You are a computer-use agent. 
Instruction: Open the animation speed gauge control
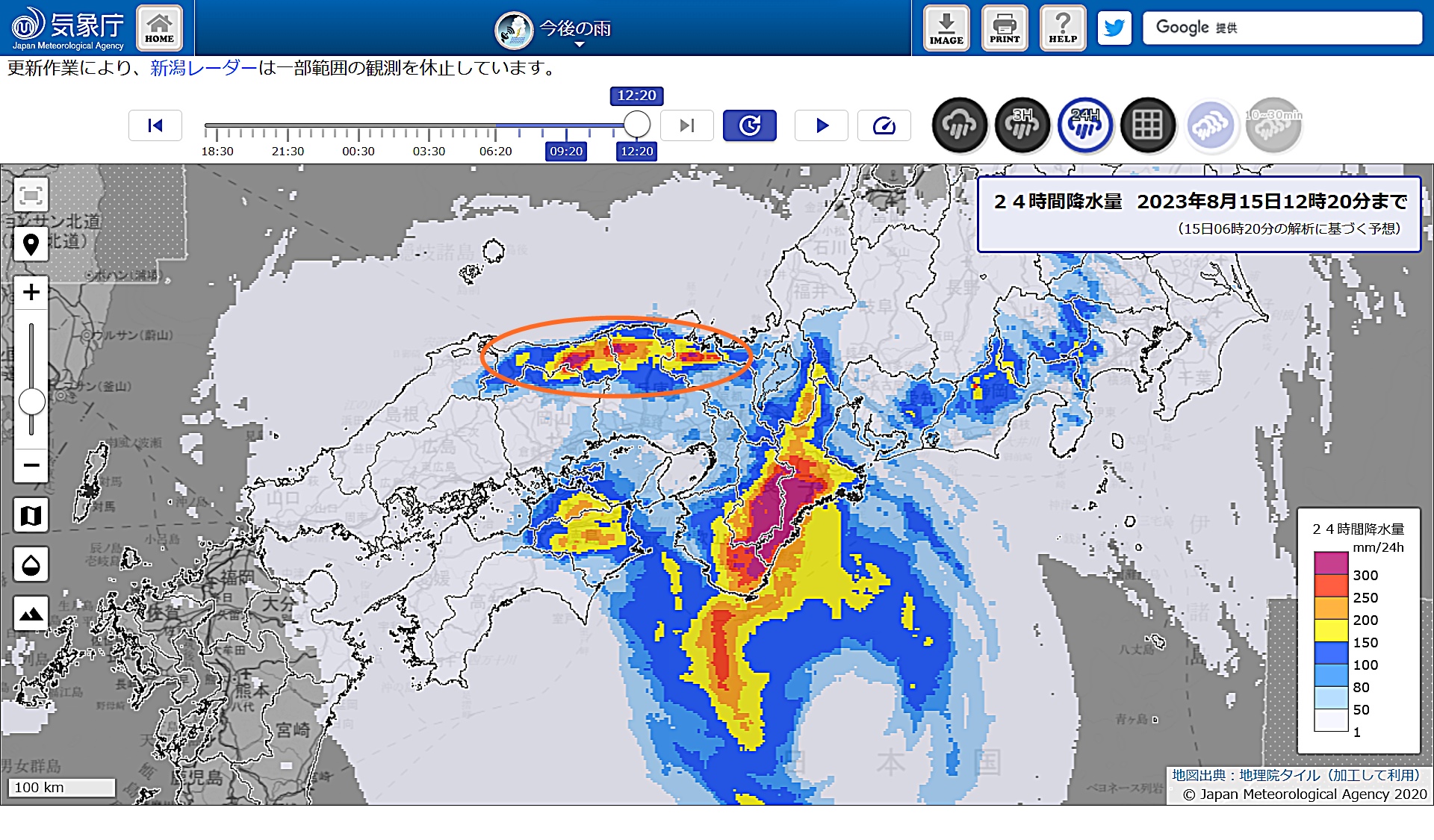[x=884, y=125]
